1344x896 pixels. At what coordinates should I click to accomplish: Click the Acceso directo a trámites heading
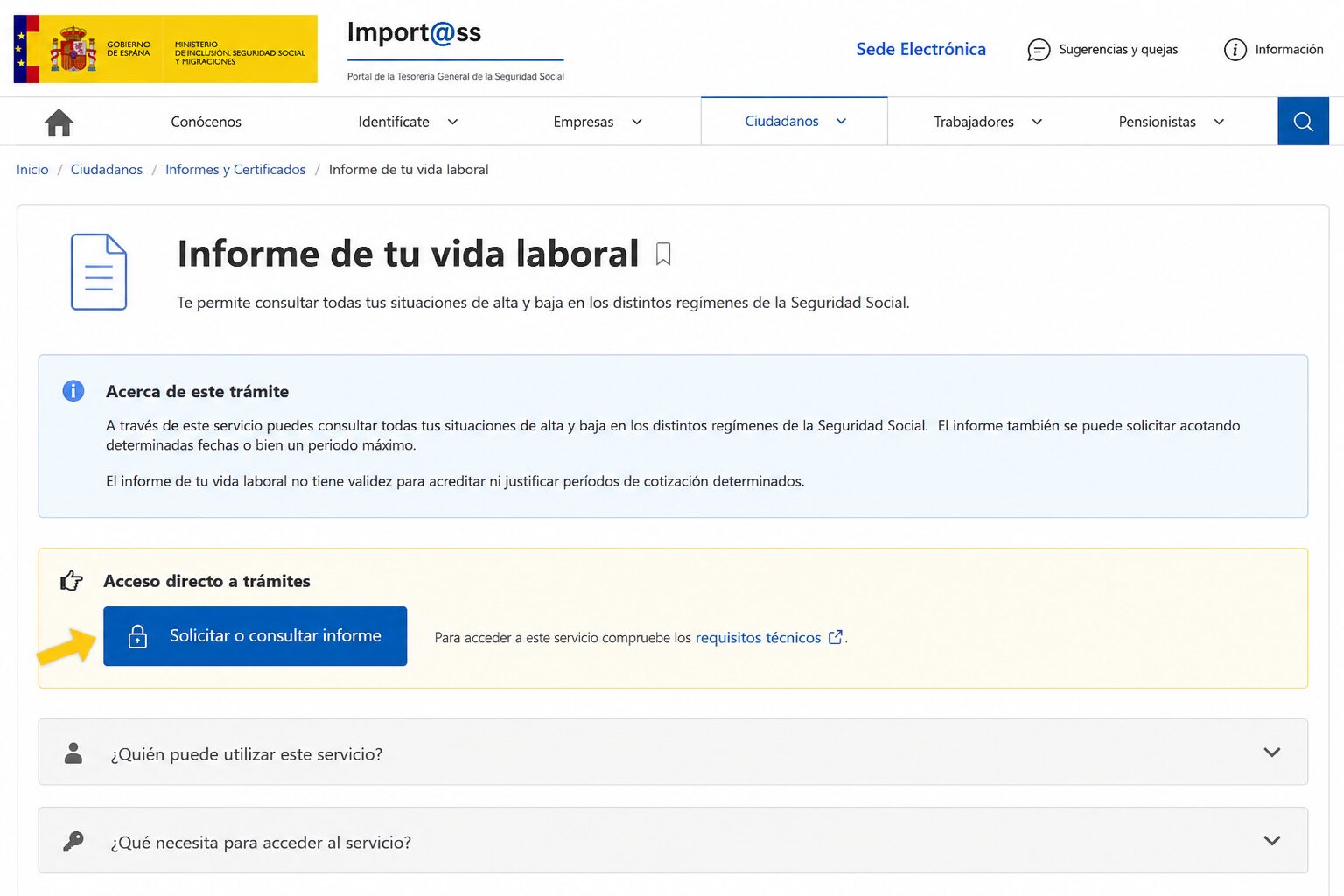206,581
